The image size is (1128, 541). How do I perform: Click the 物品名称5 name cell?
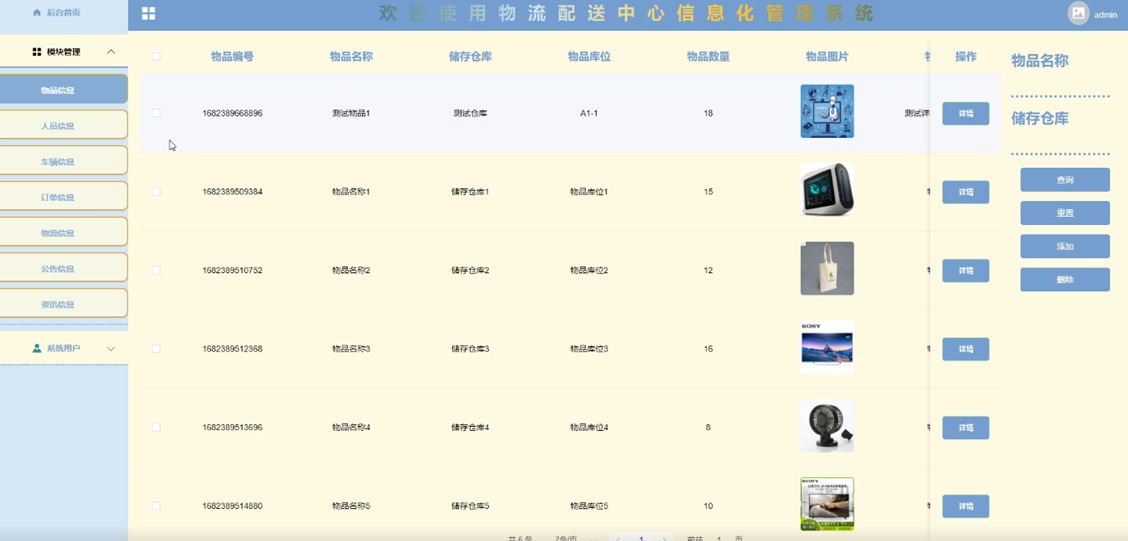tap(351, 506)
